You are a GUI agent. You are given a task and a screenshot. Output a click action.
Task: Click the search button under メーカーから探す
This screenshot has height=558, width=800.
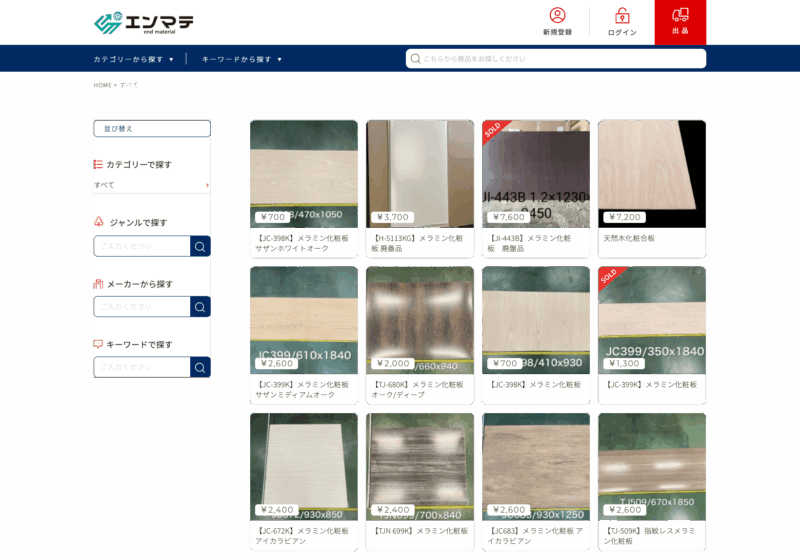(200, 307)
